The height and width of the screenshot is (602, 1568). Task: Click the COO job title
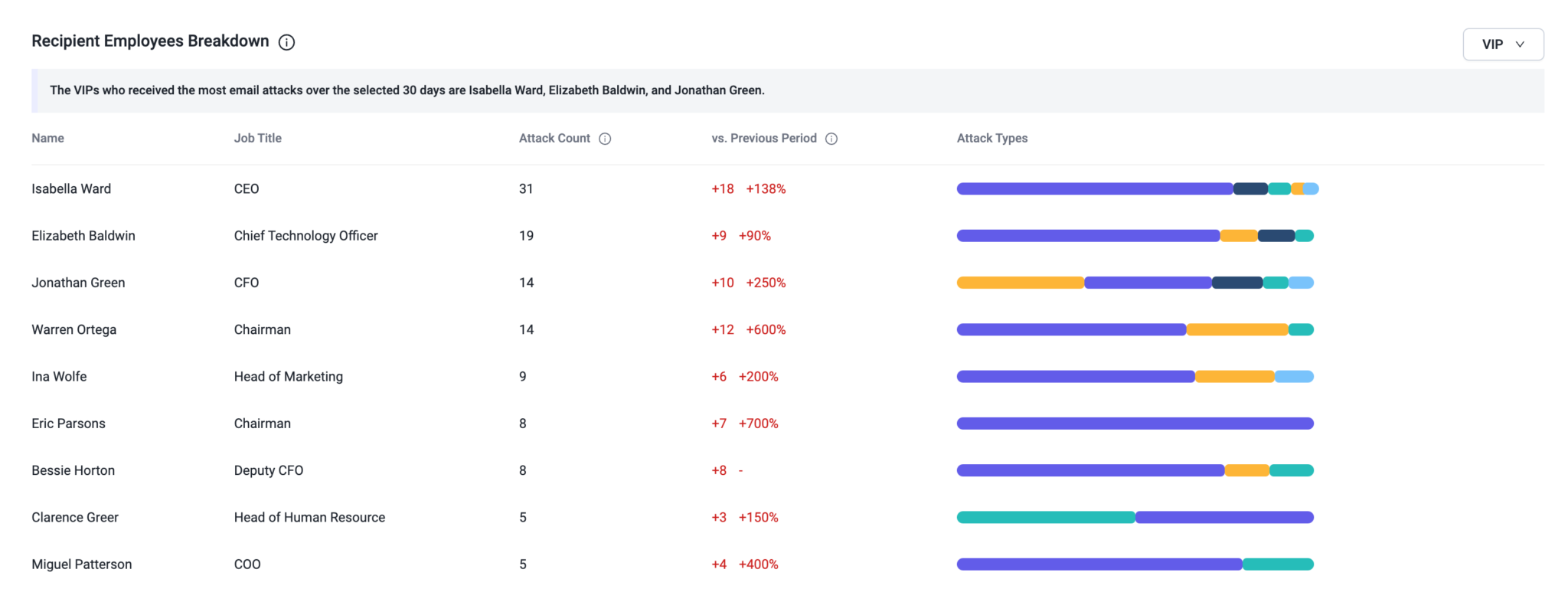click(x=247, y=564)
